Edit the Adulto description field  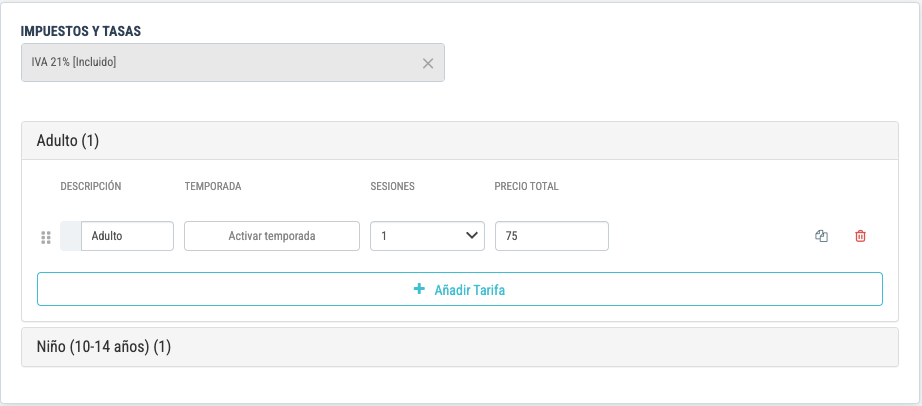[127, 236]
